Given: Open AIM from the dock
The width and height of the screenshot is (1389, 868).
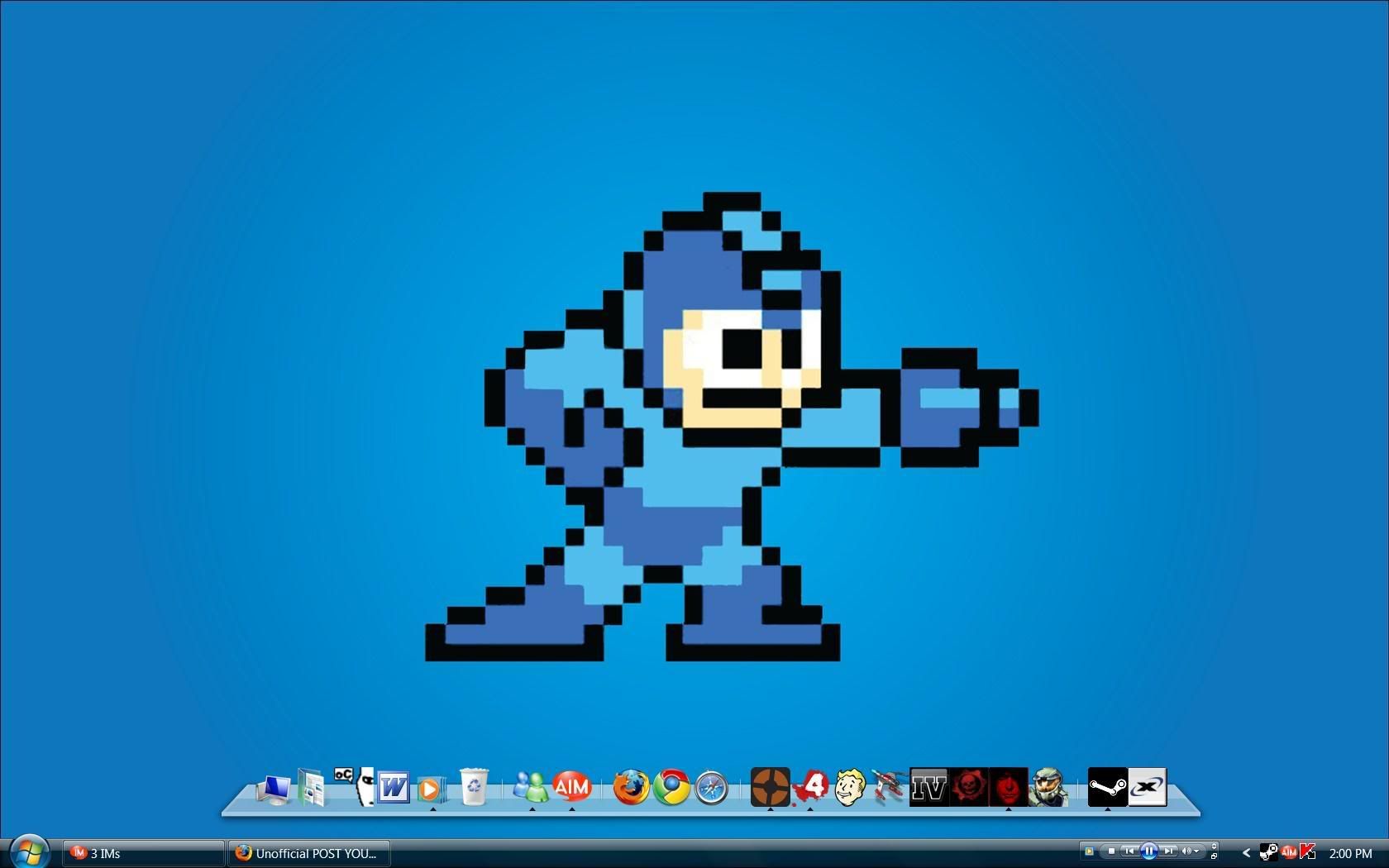Looking at the screenshot, I should 571,787.
